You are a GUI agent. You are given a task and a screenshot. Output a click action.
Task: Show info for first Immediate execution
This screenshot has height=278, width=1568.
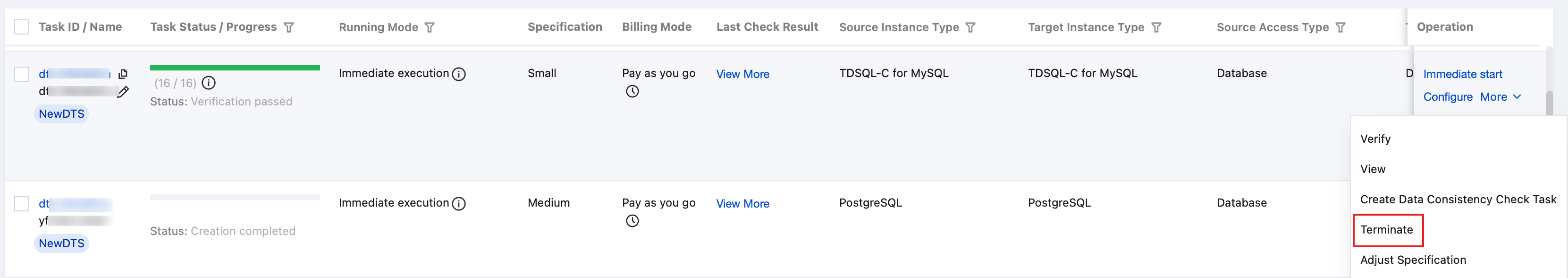click(460, 74)
